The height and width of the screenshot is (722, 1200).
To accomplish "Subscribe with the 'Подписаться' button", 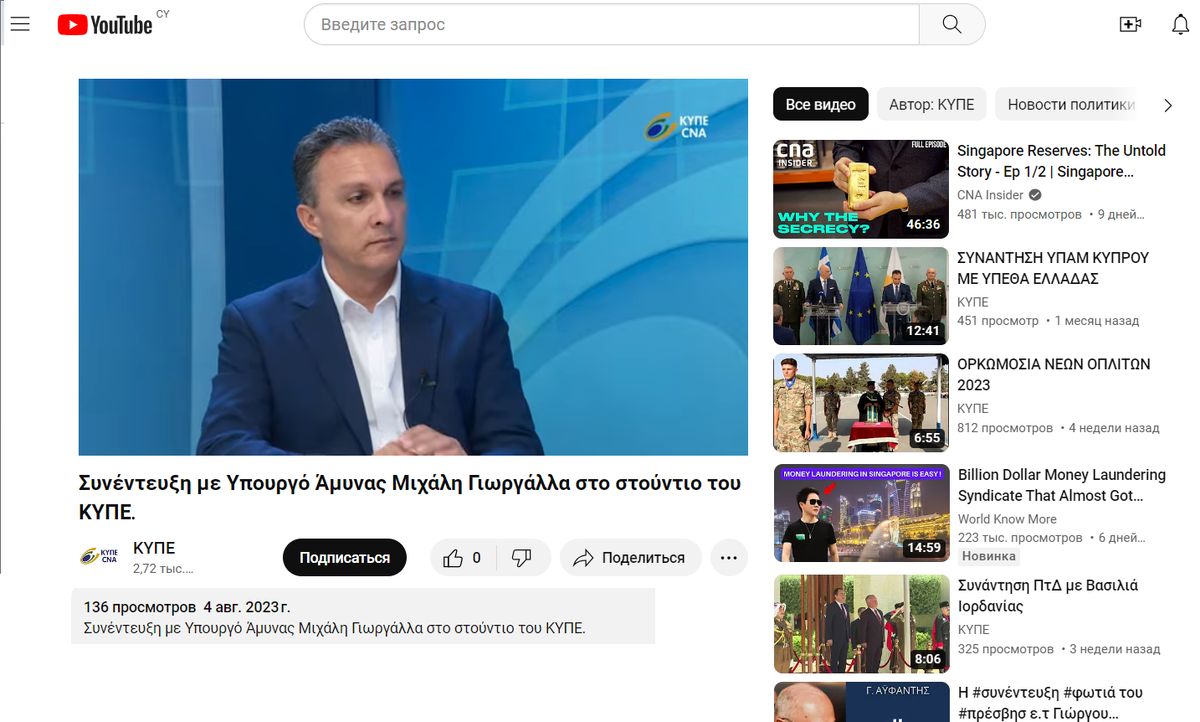I will tap(345, 558).
